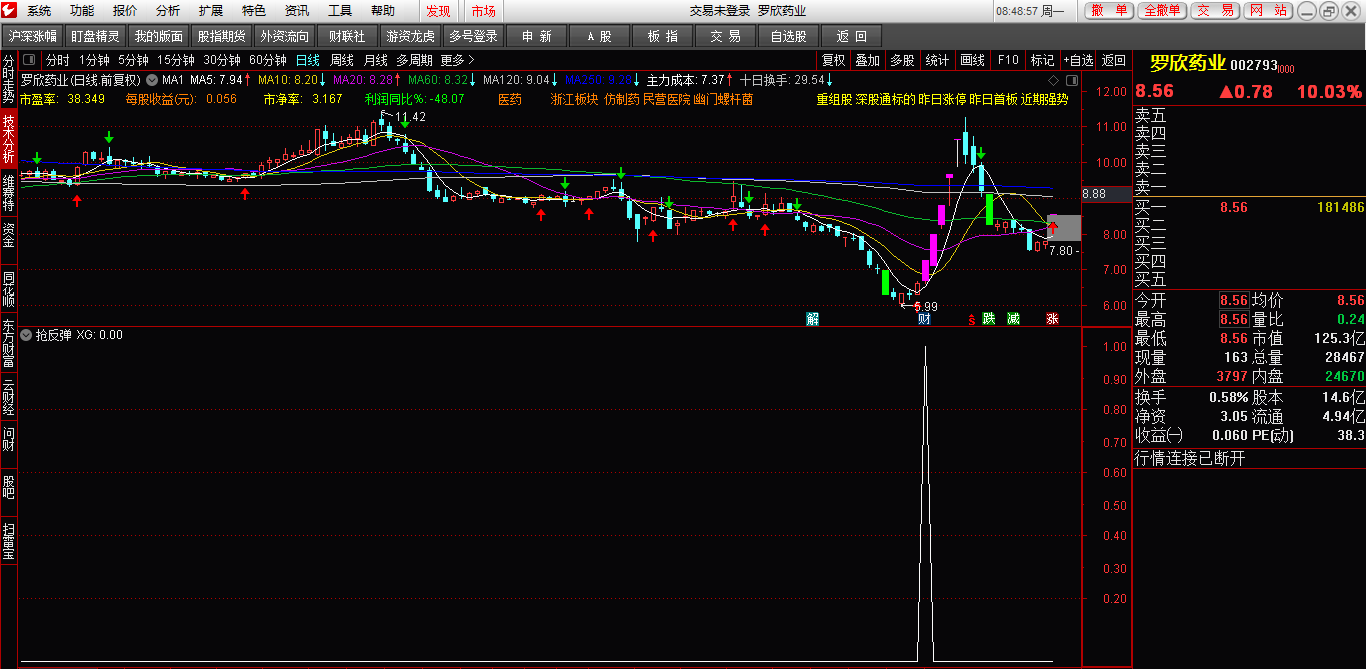Click the 自选股 toolbar button
1366x669 pixels.
[789, 36]
